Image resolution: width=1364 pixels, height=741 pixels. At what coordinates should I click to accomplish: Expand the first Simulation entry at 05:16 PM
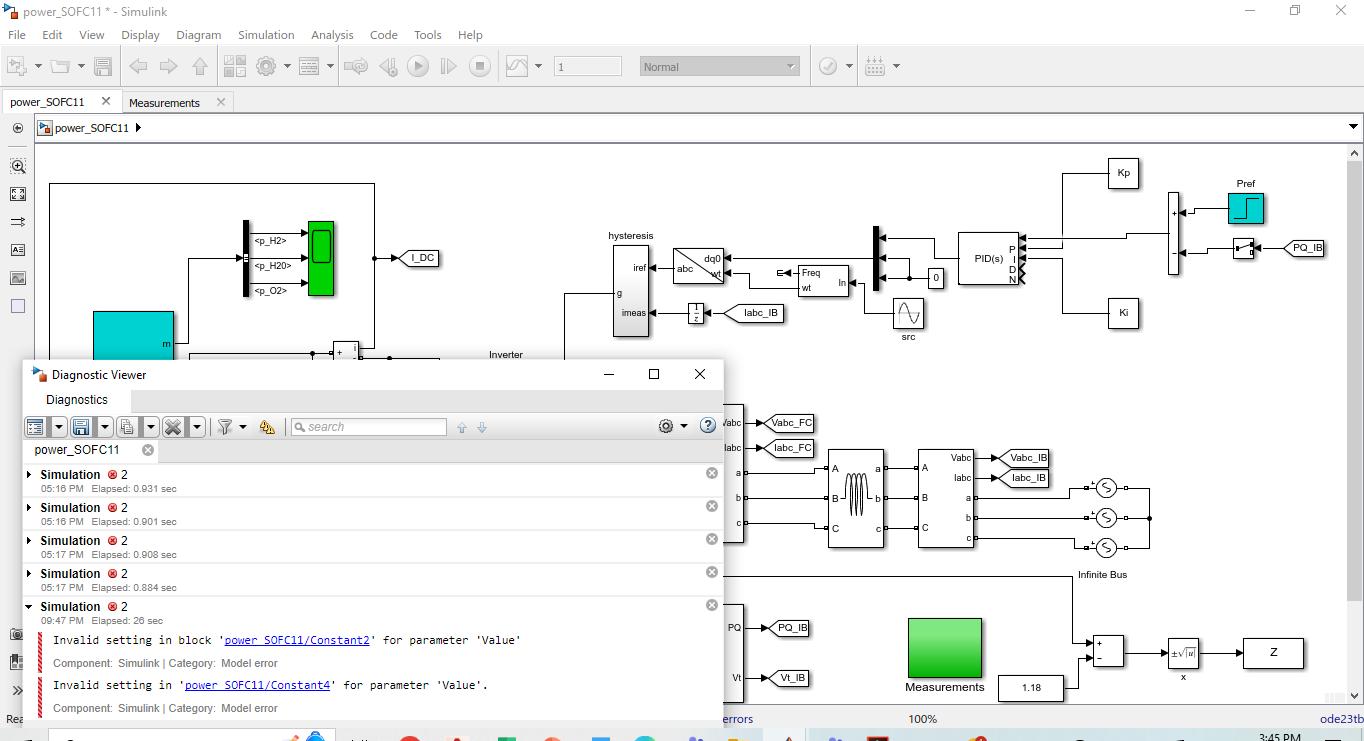click(x=28, y=474)
